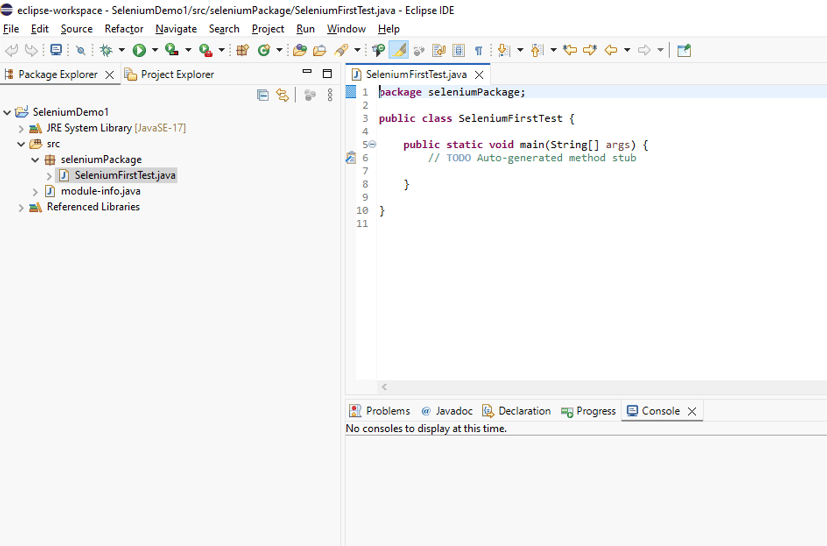This screenshot has height=546, width=827.
Task: Switch to the Project Explorer tab
Action: [x=169, y=74]
